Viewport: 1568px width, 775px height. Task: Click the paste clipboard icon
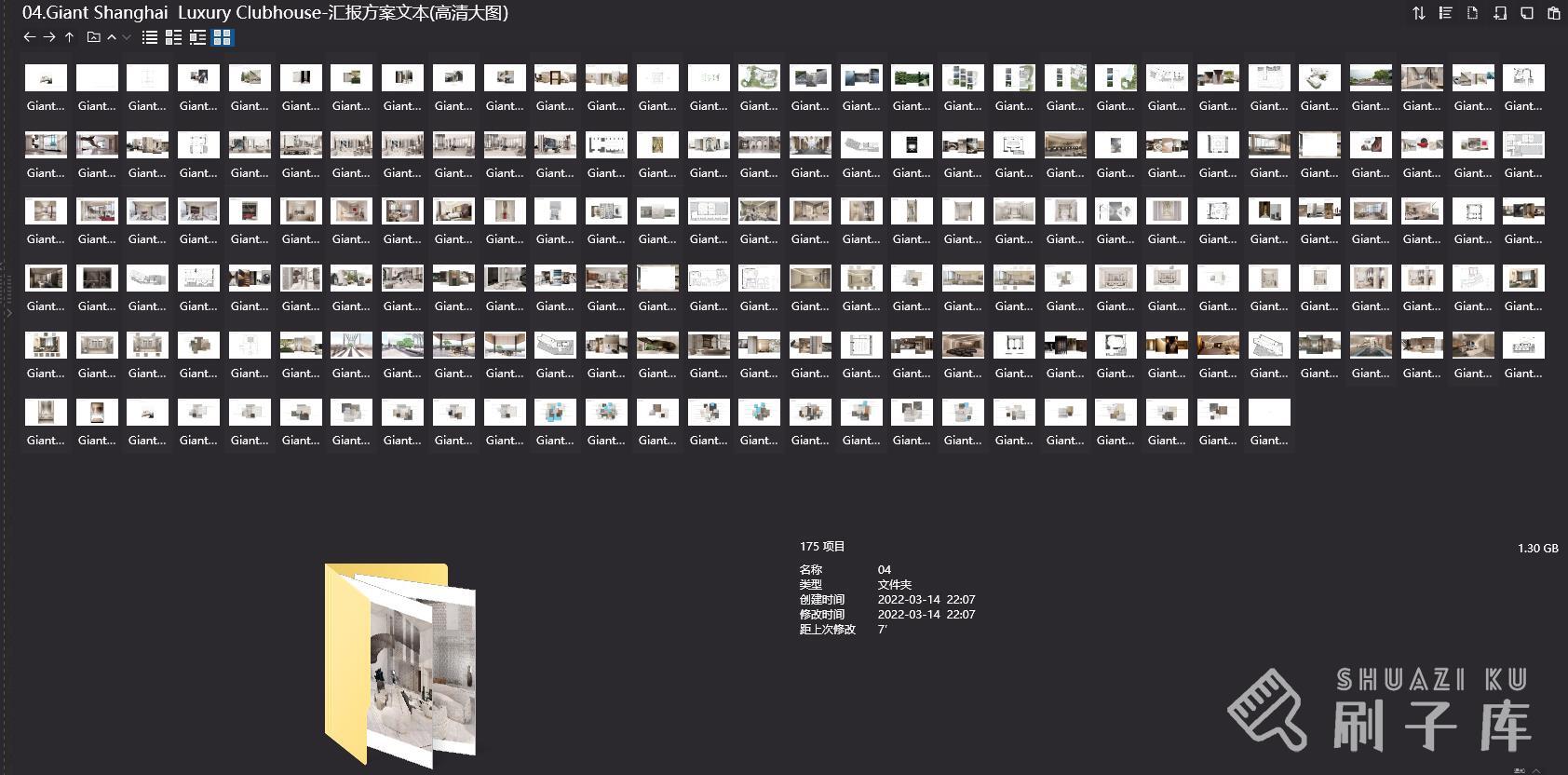(x=1553, y=13)
